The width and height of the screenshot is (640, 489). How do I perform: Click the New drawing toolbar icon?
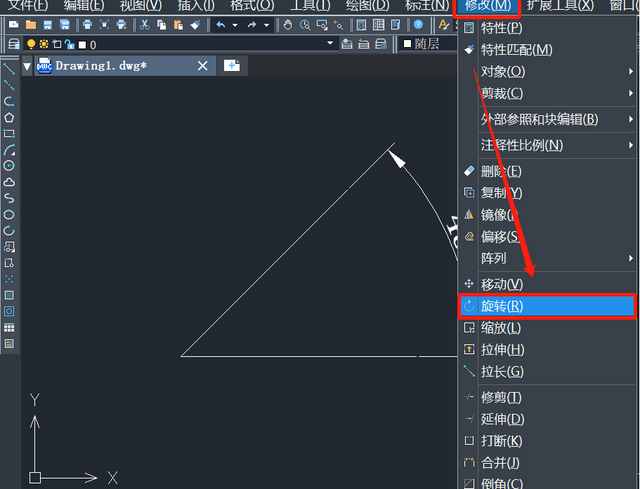point(13,25)
